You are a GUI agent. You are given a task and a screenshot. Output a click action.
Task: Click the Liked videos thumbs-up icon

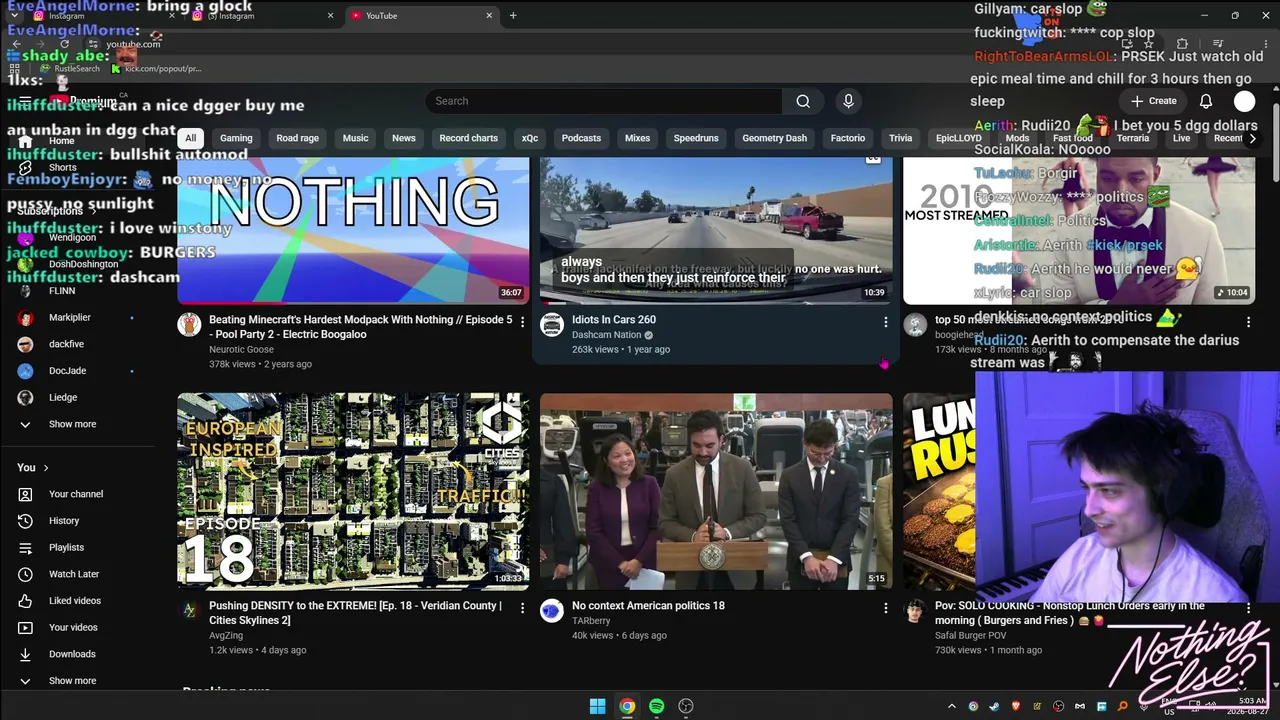click(x=26, y=601)
